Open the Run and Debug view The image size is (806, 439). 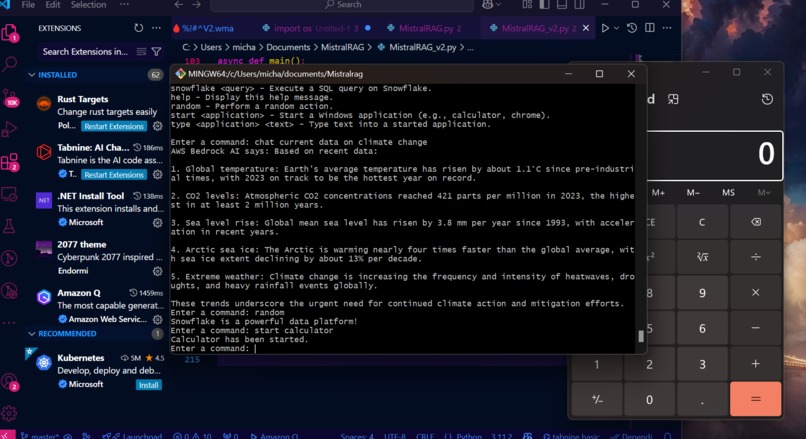10,129
